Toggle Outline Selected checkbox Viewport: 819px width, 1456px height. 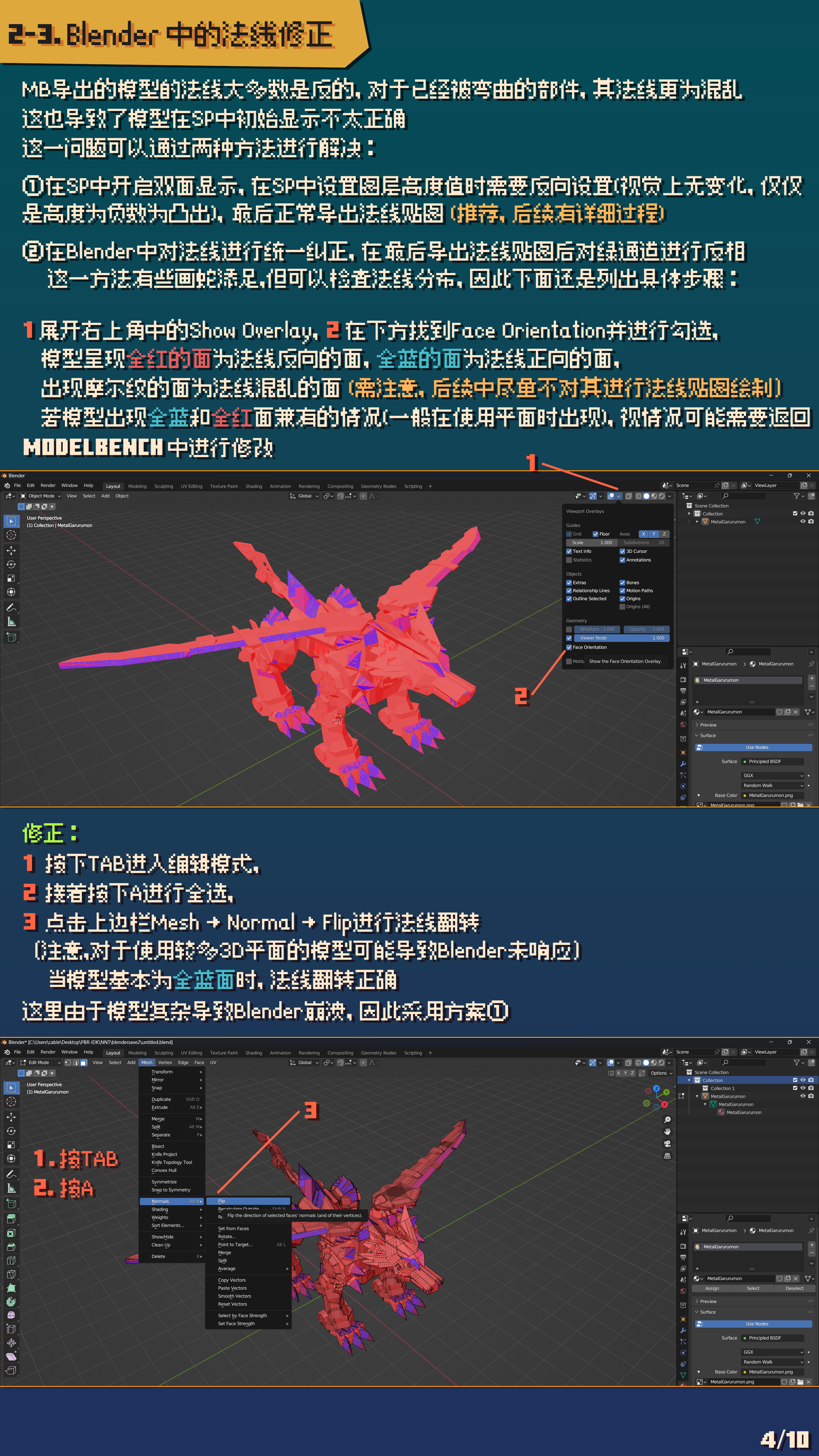click(569, 599)
